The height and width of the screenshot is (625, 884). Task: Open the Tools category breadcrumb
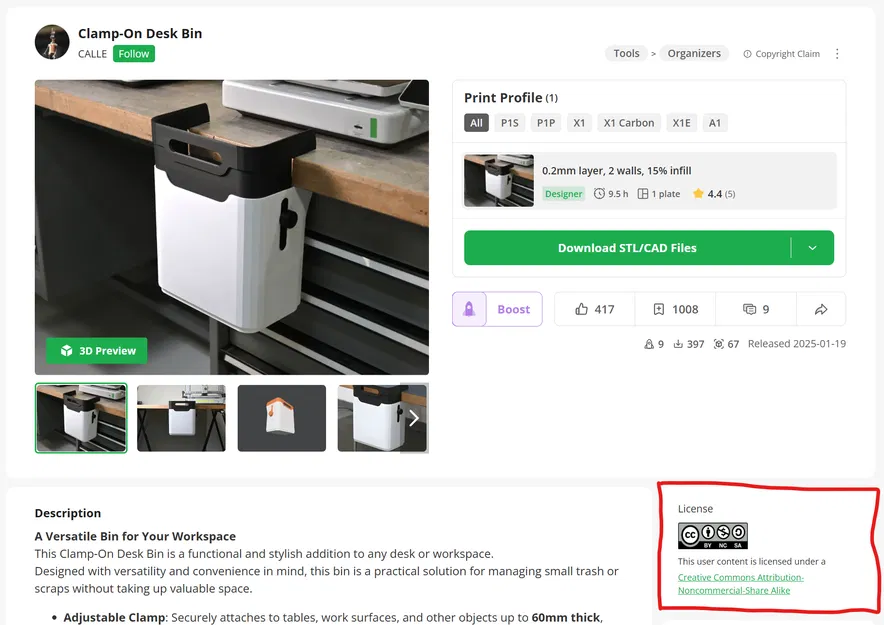click(626, 53)
